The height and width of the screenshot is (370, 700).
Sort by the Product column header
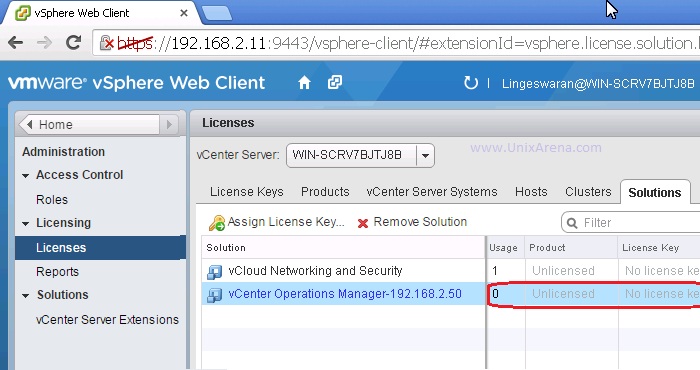tap(572, 248)
